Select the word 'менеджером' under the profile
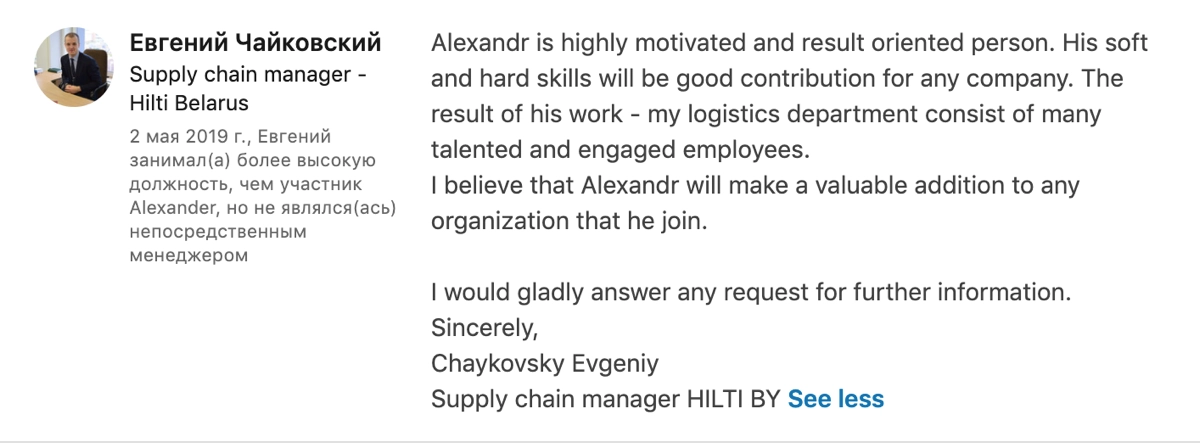Image resolution: width=1200 pixels, height=443 pixels. click(189, 256)
